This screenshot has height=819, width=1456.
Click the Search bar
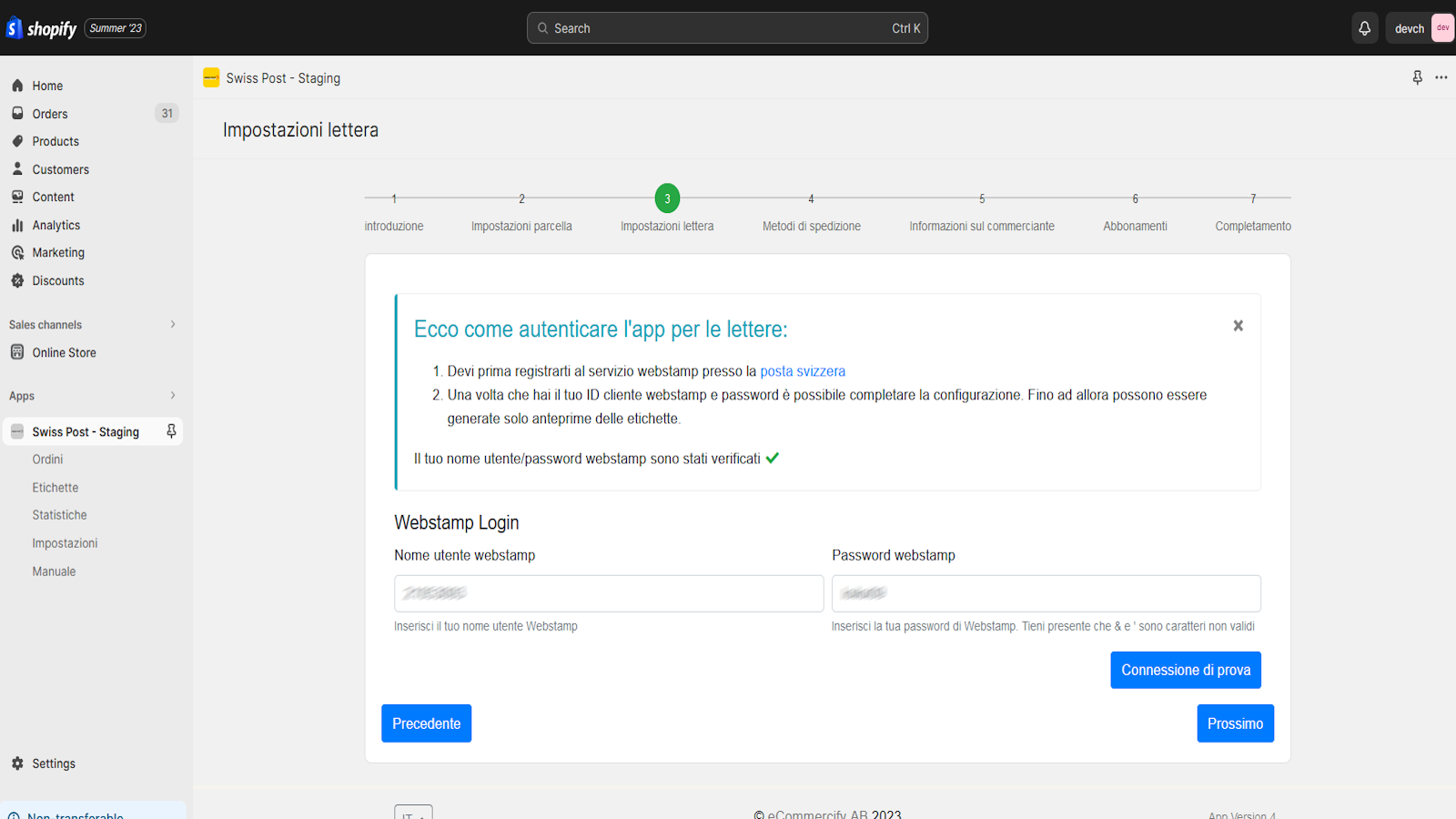(x=727, y=28)
